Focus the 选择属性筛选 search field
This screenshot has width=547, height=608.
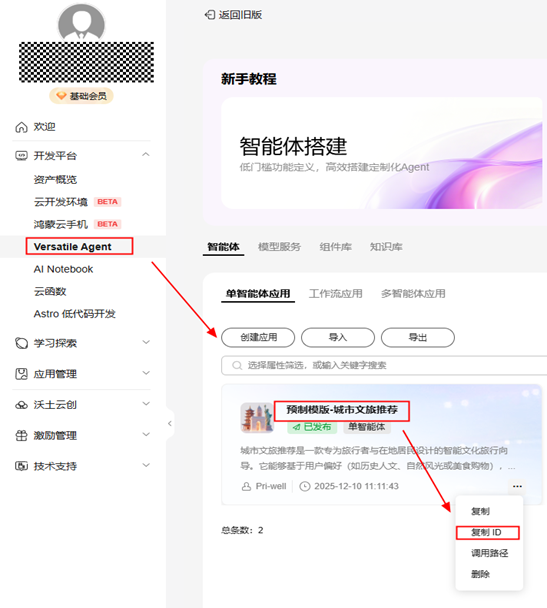[x=384, y=365]
